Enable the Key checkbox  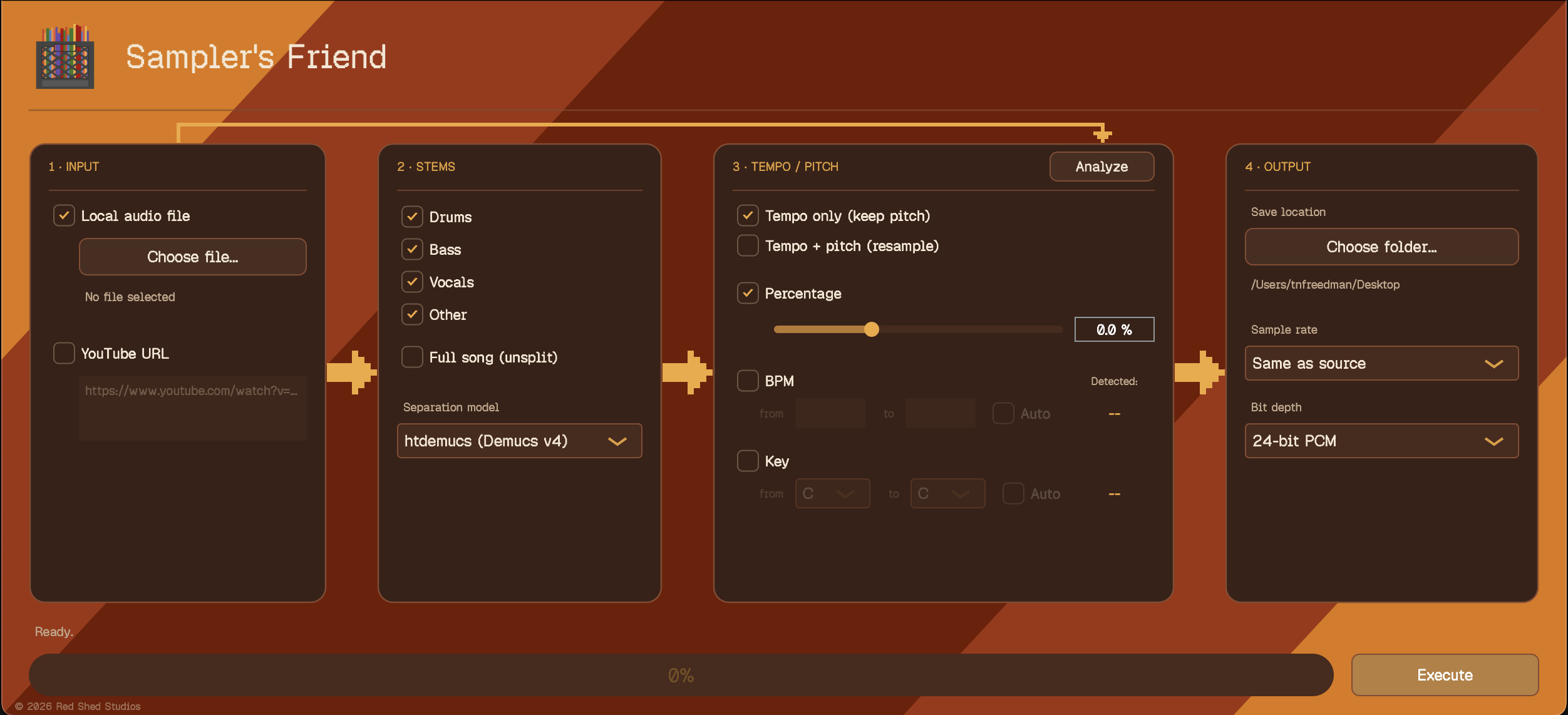coord(748,461)
